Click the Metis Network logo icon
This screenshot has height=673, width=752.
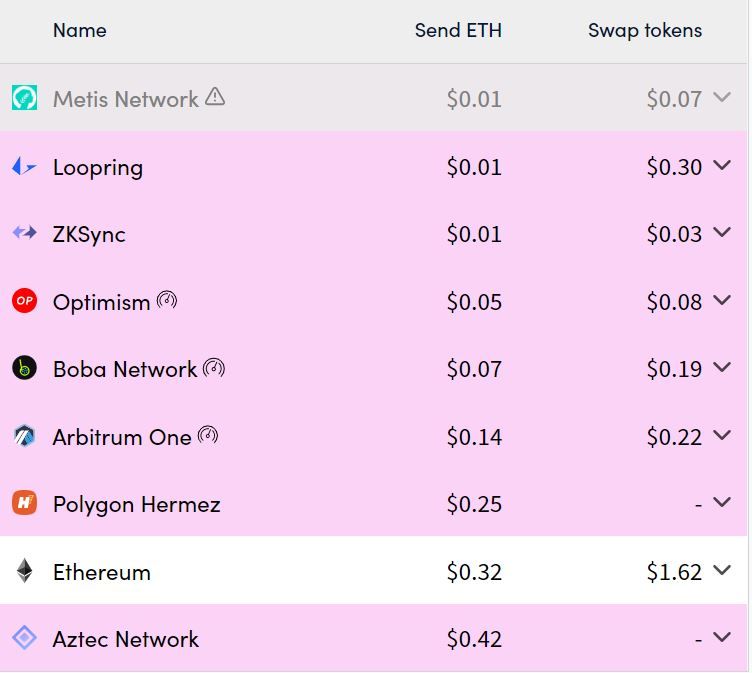(24, 98)
